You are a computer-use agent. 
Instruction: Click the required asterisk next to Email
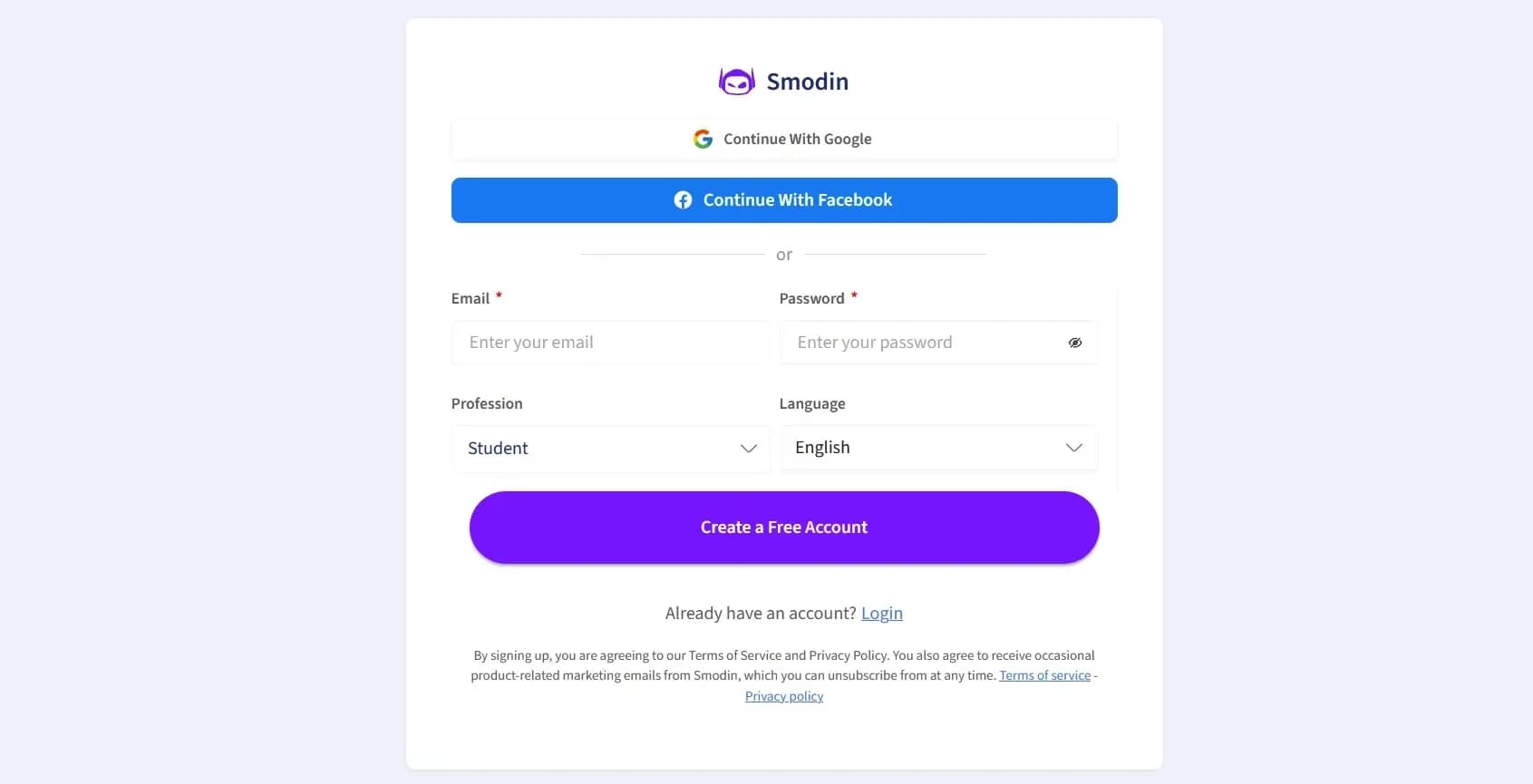click(x=500, y=295)
